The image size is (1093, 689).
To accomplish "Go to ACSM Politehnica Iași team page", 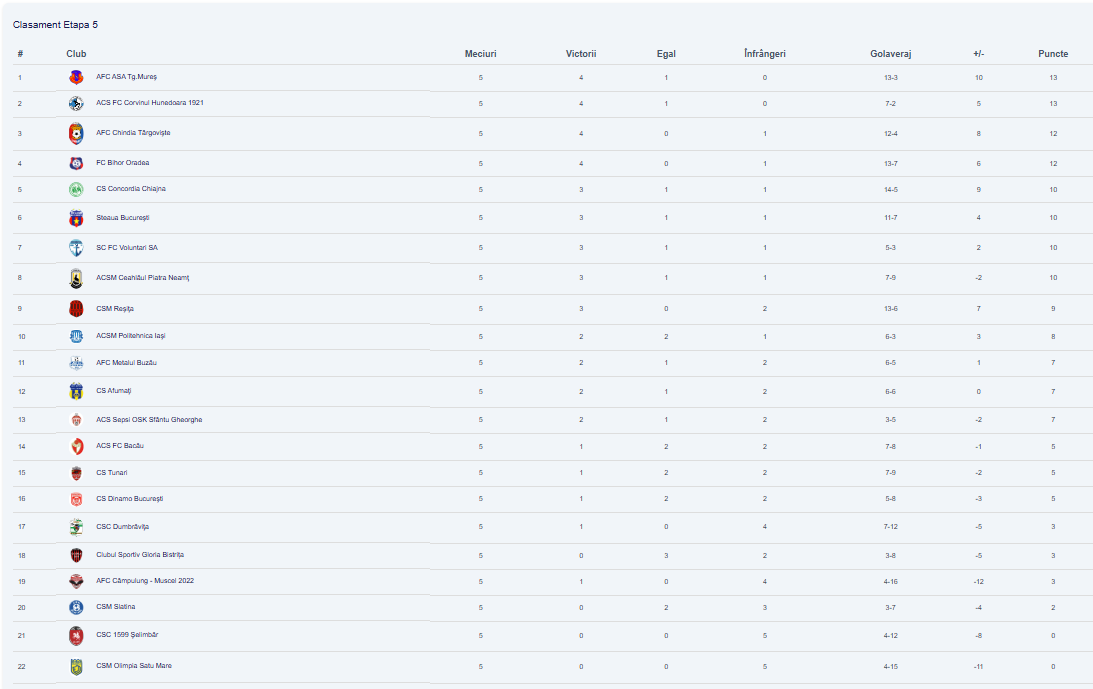I will coord(130,336).
